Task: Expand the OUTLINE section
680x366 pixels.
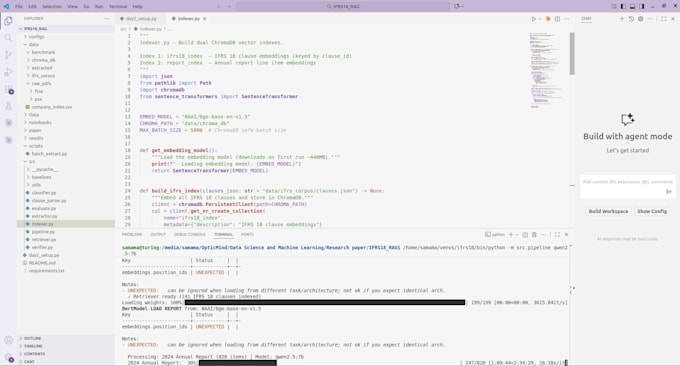Action: pyautogui.click(x=32, y=338)
